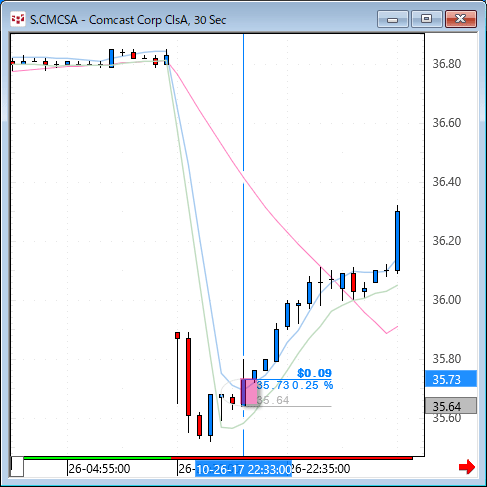
Task: Click the 35.73 0.25 % annotation text
Action: pyautogui.click(x=295, y=385)
